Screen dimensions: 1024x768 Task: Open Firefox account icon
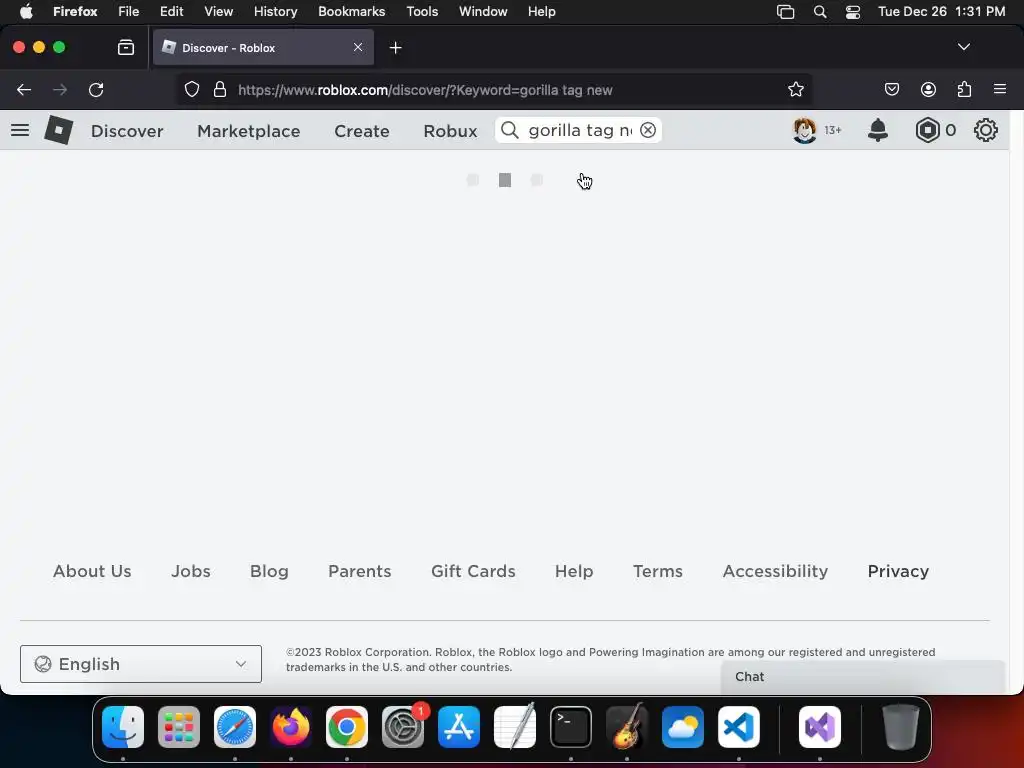pos(928,89)
